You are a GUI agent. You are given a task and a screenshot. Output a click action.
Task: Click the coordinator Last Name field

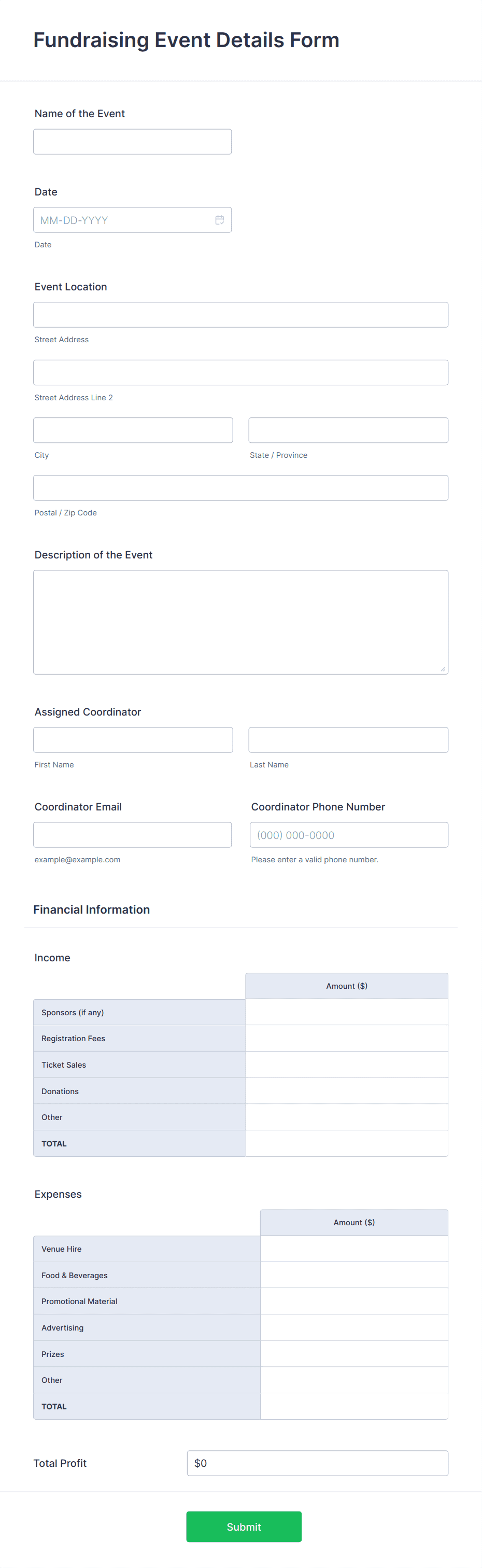[x=347, y=739]
